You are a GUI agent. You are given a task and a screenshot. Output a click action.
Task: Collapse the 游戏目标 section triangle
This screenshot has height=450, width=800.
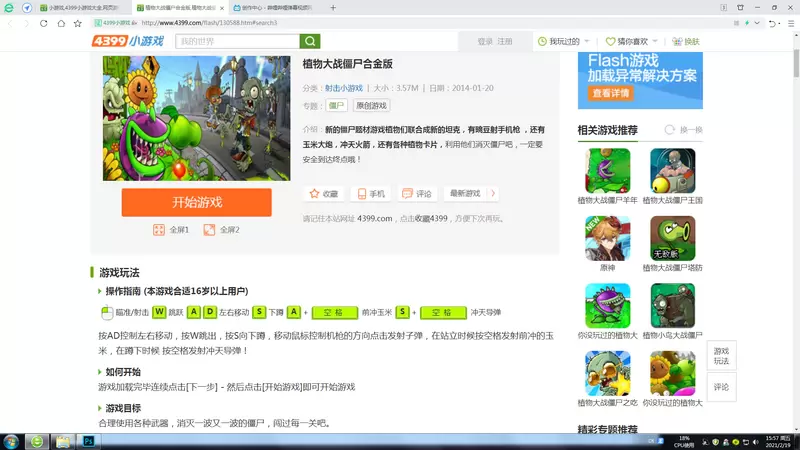tap(99, 408)
